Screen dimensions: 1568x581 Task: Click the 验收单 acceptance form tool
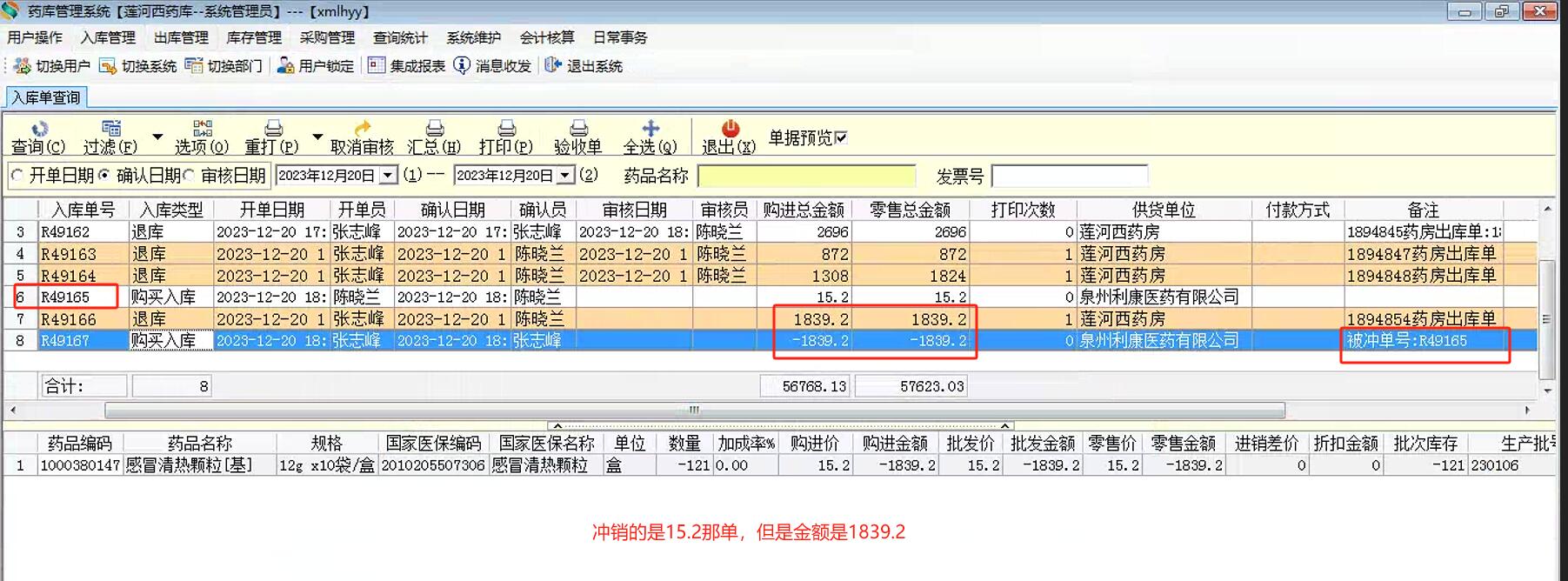(x=578, y=137)
